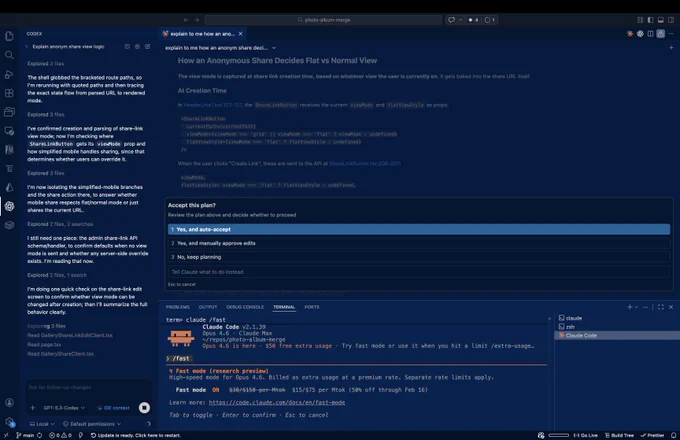
Task: Start a new Codex chat with compose icon
Action: pos(147,46)
